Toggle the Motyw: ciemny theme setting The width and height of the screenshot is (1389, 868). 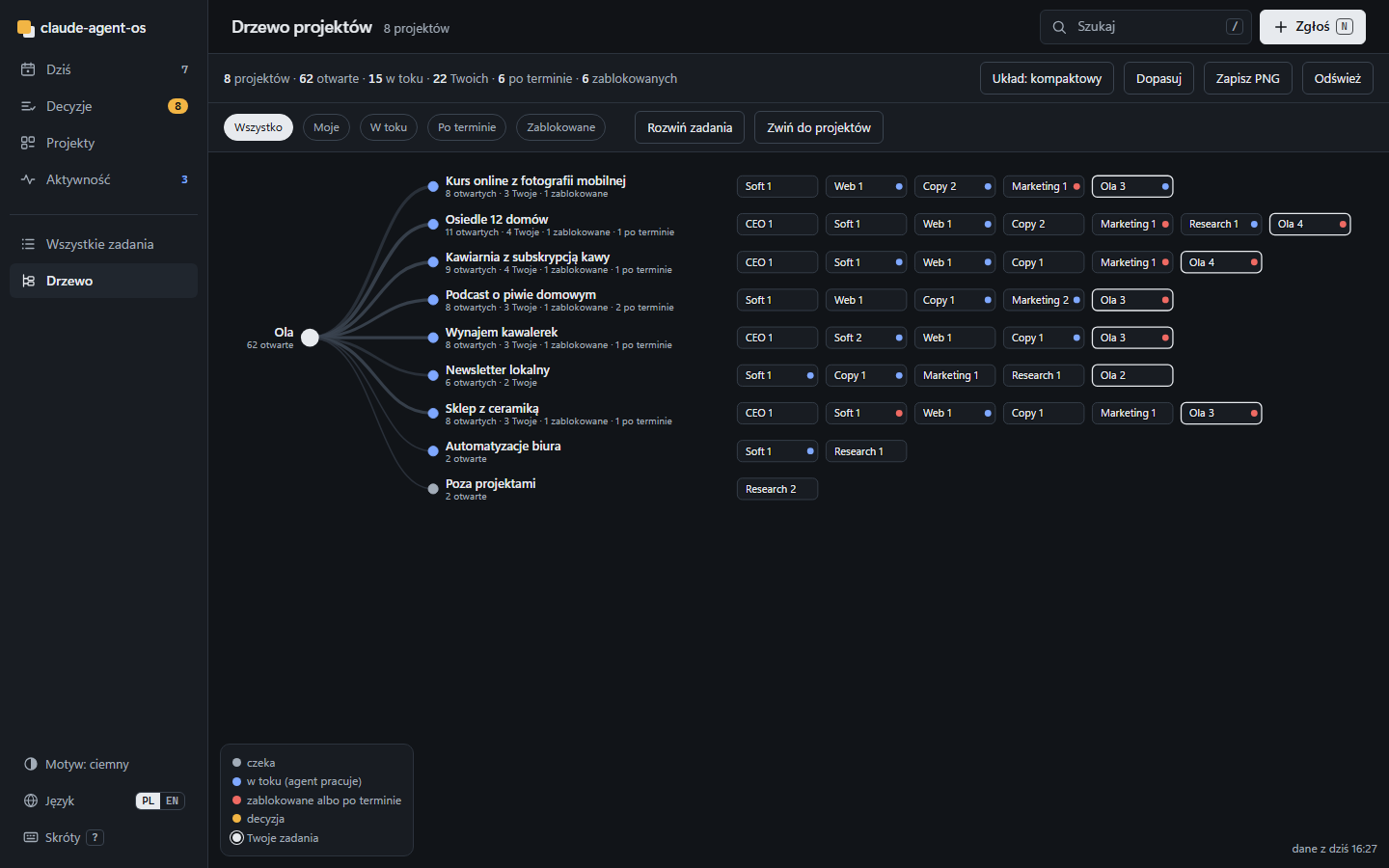(x=103, y=764)
